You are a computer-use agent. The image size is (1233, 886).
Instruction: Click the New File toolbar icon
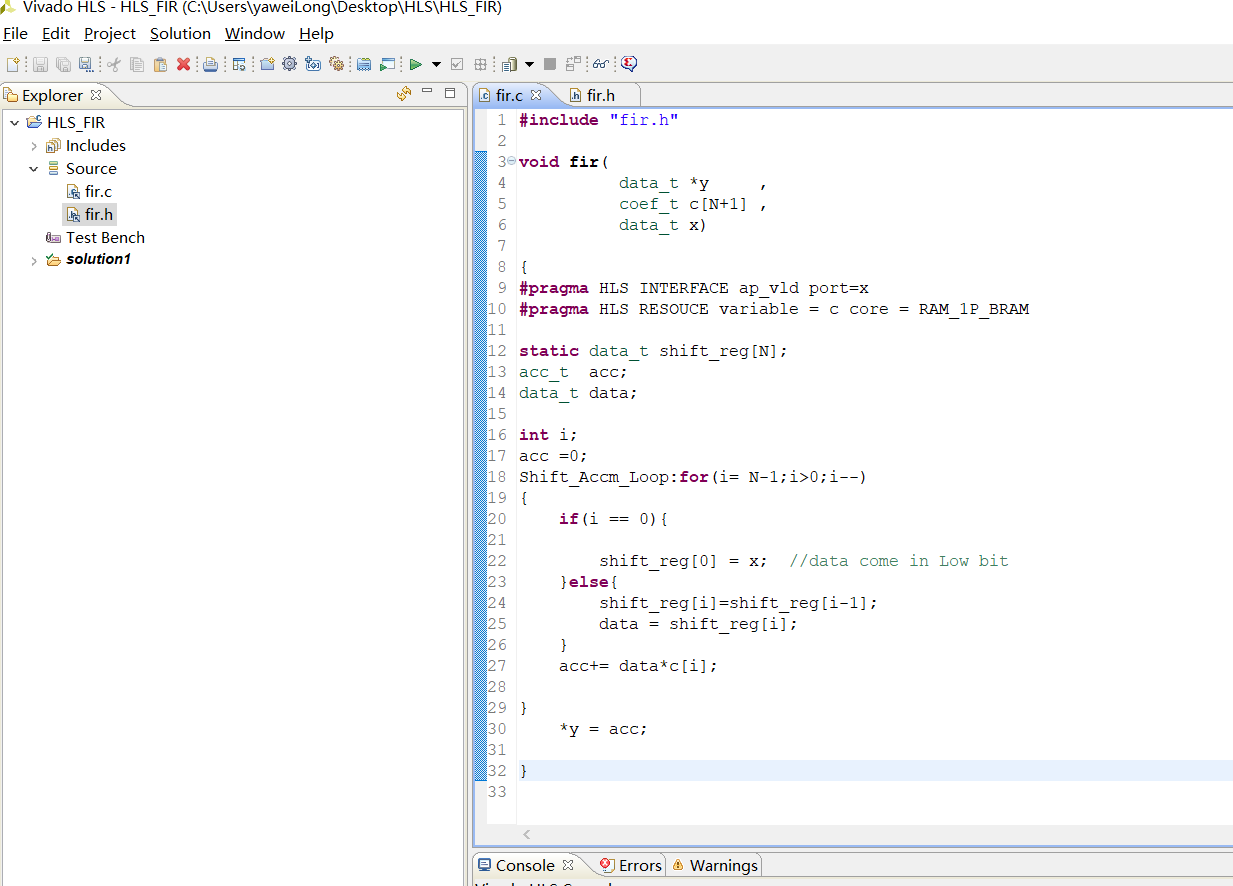(13, 64)
